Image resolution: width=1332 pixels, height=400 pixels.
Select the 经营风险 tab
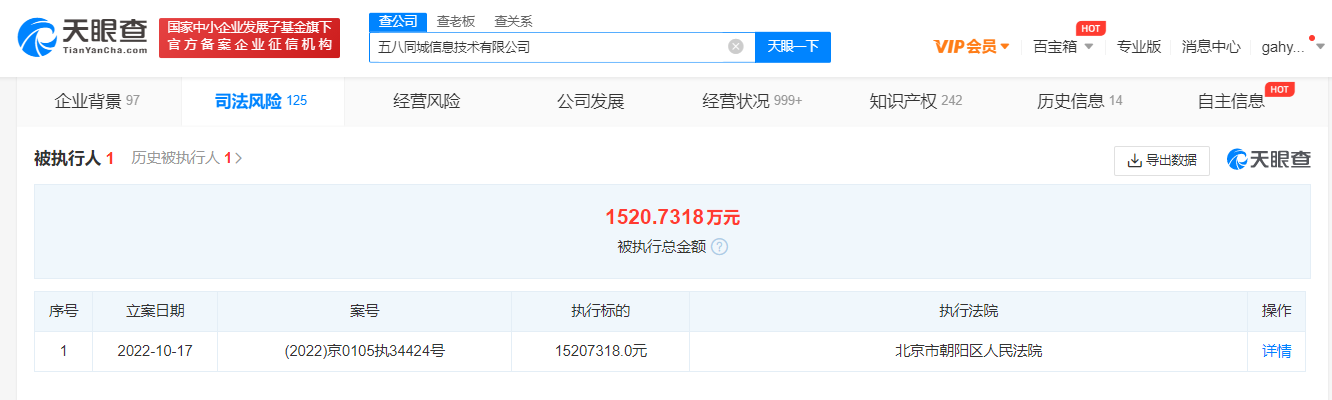(427, 101)
